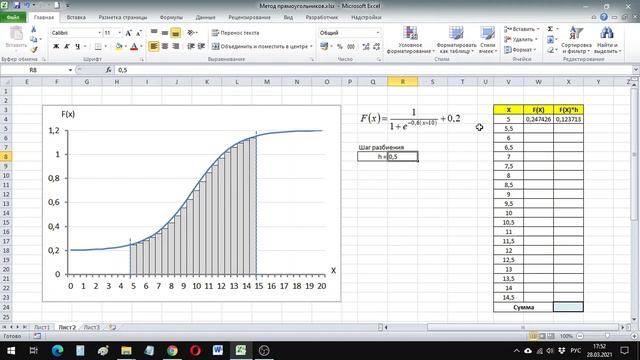Expand the Name Box dropdown arrow
The height and width of the screenshot is (360, 640).
pyautogui.click(x=70, y=70)
